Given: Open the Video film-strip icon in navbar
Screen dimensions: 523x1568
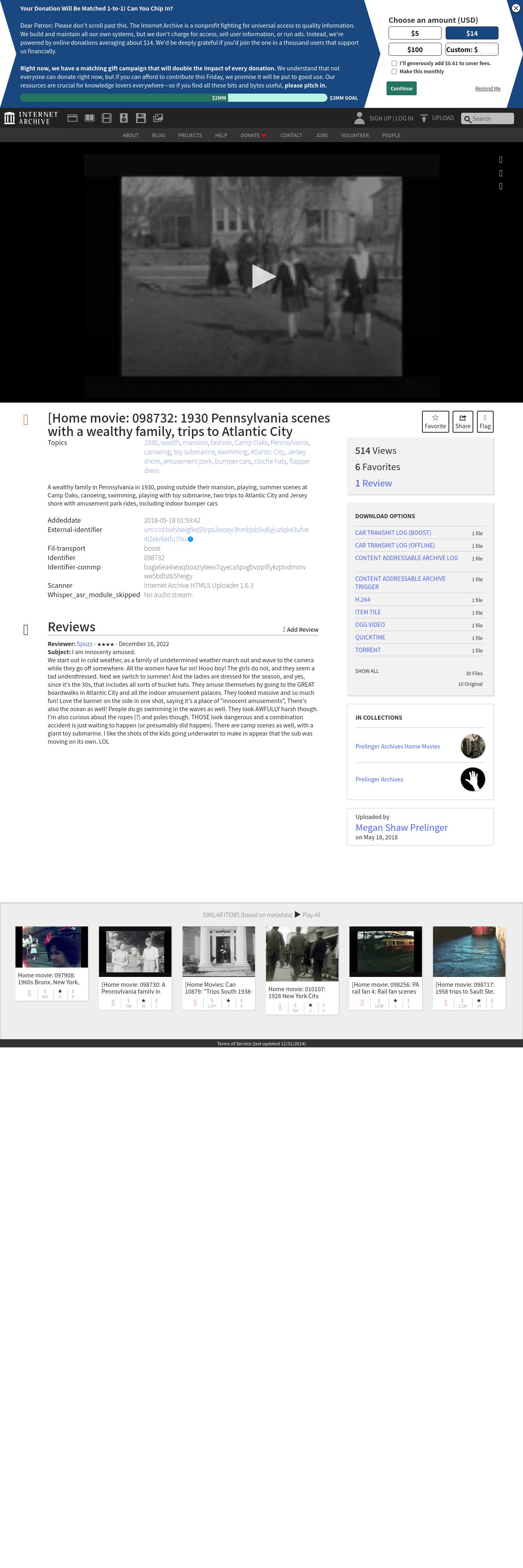Looking at the screenshot, I should pyautogui.click(x=107, y=118).
